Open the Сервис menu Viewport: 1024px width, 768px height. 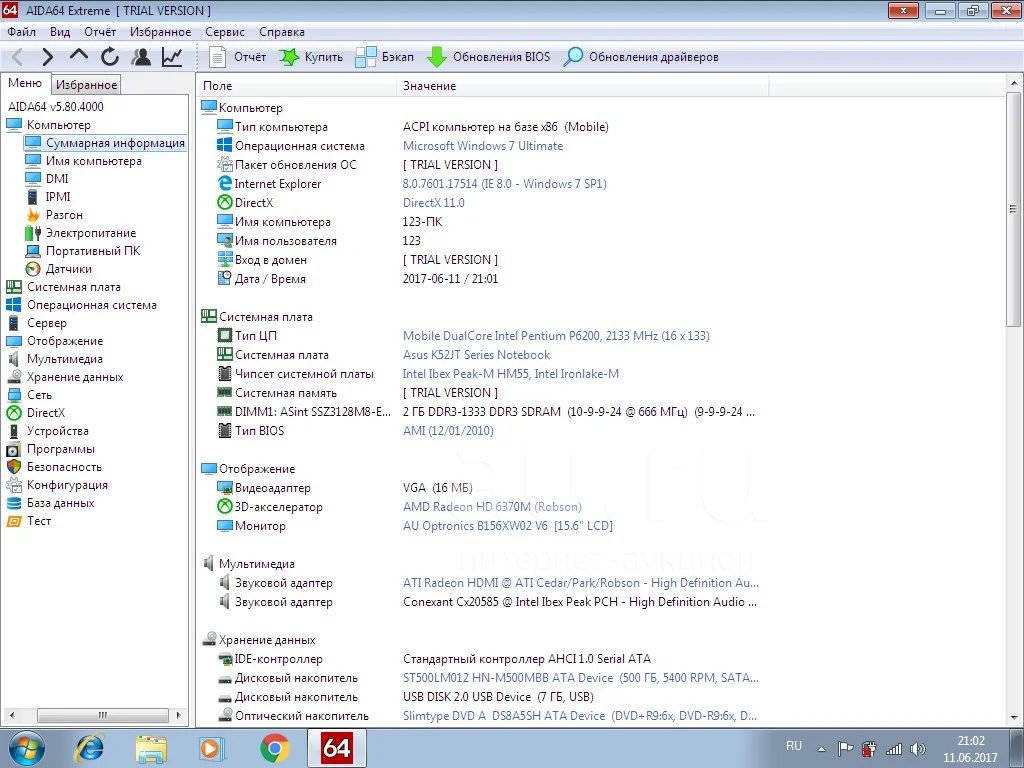coord(225,32)
